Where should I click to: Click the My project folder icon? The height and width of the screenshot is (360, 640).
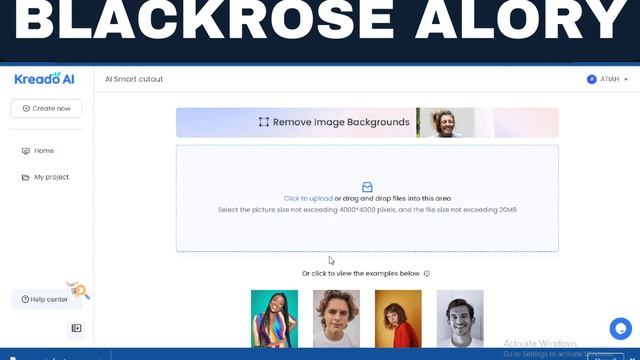click(x=26, y=177)
